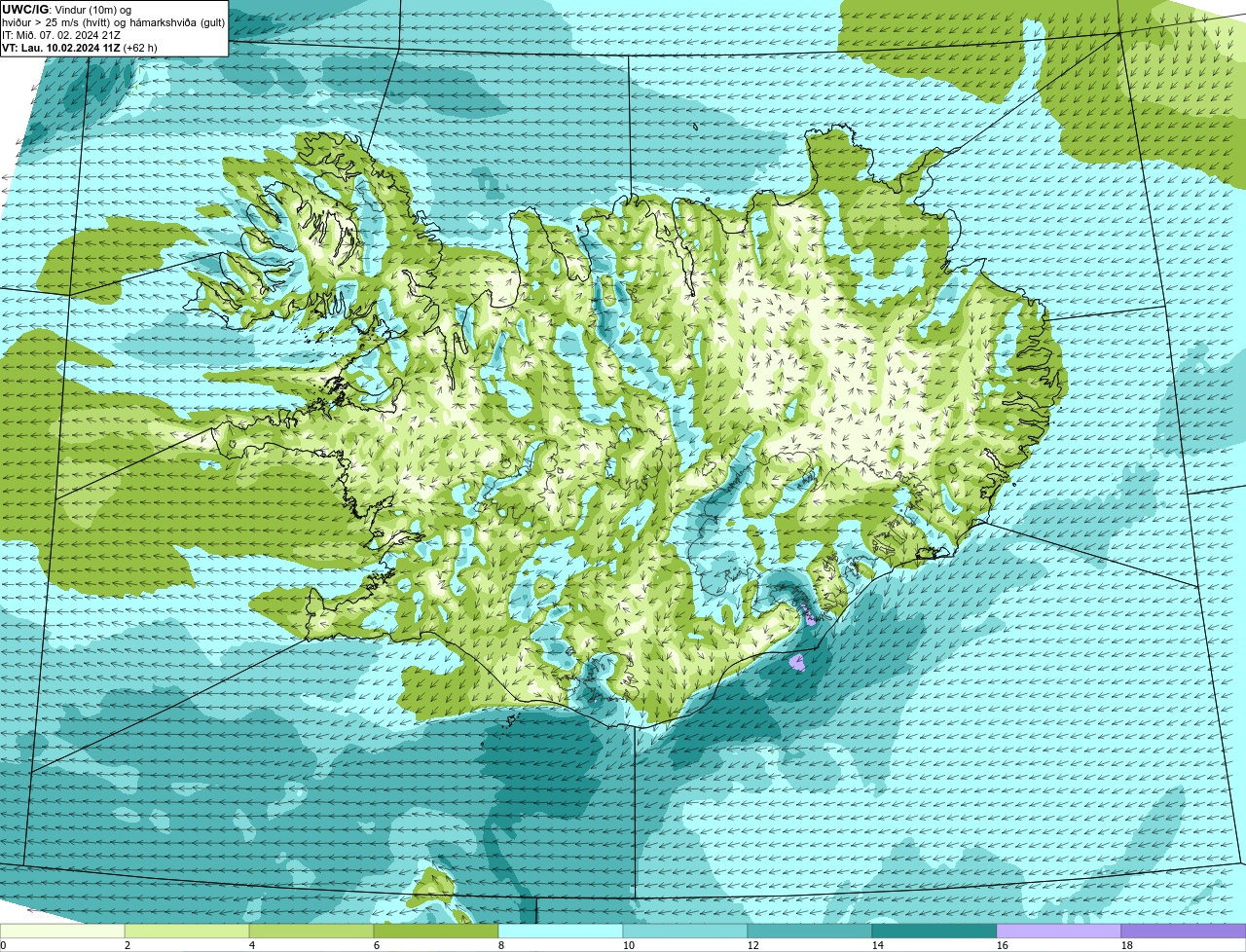Click the title line 'UWC/IG: Vindur (10m) og'
The width and height of the screenshot is (1246, 952).
[66, 9]
